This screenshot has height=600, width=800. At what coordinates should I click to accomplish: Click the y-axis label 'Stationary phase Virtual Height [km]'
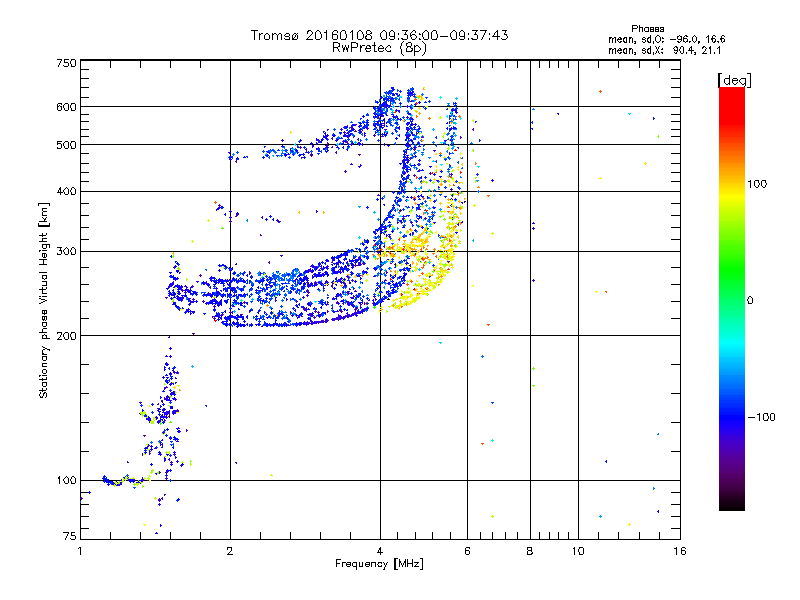tap(44, 300)
